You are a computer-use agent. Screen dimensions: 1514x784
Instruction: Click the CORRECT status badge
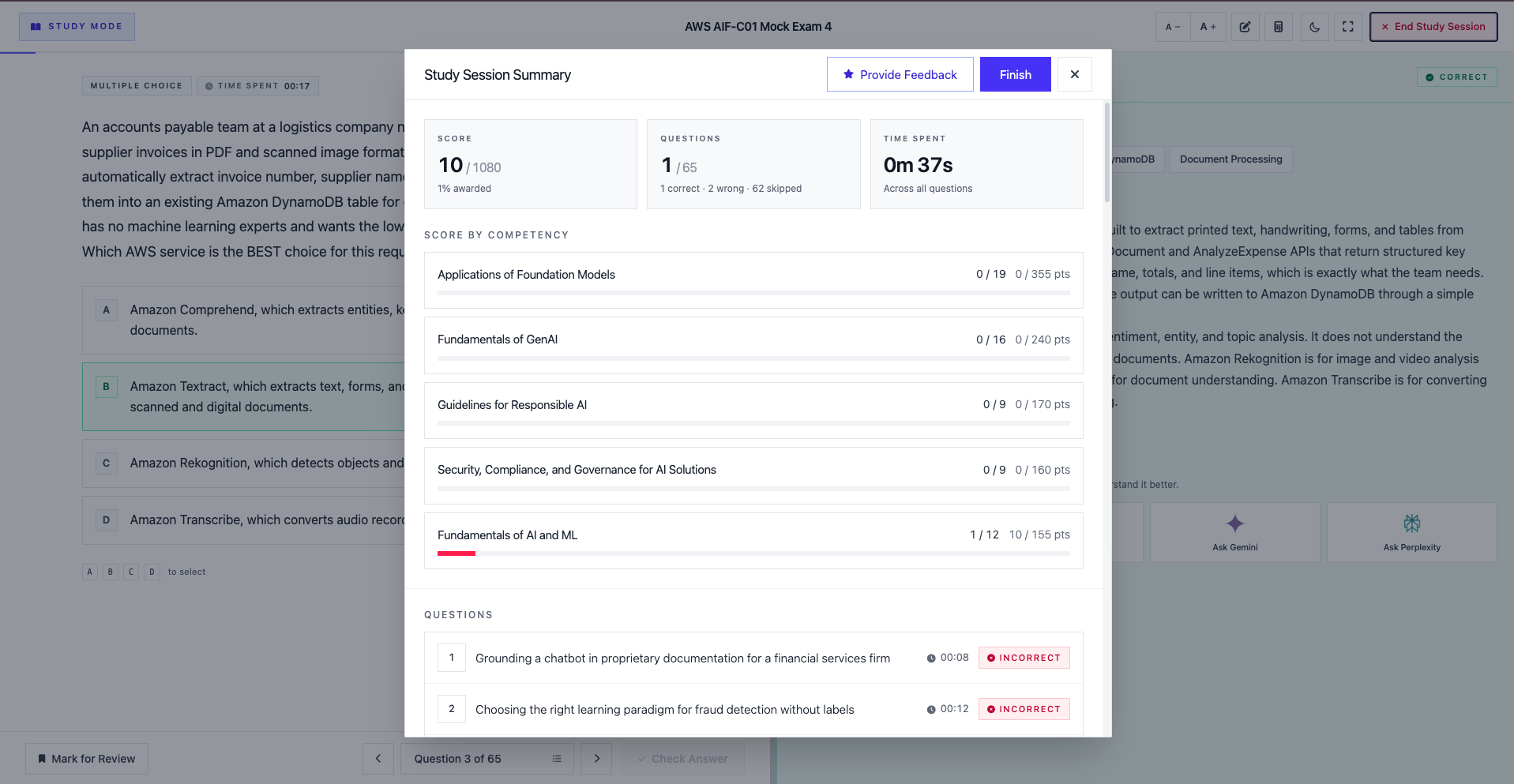click(x=1456, y=77)
